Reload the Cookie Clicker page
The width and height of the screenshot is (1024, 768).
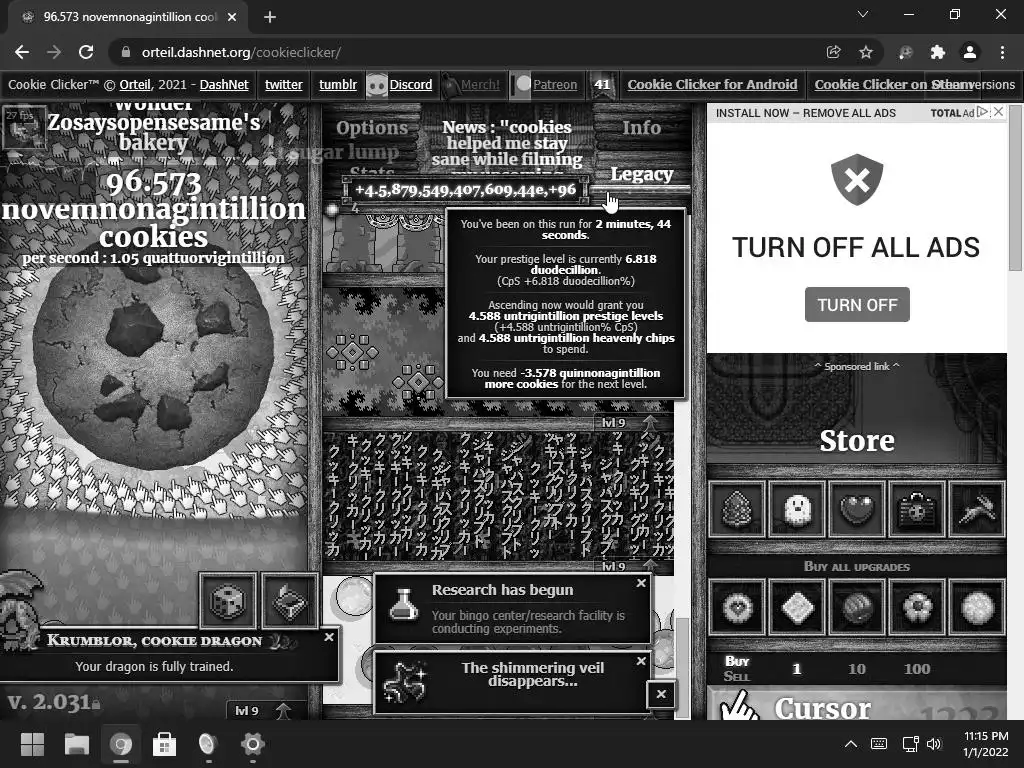click(86, 52)
